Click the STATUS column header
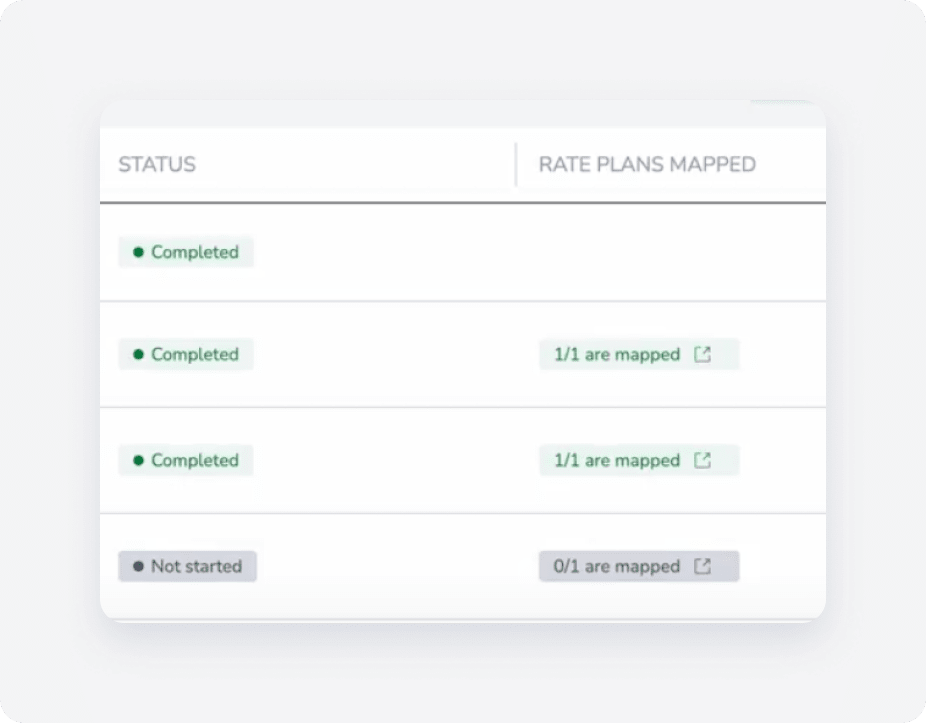 click(x=156, y=164)
